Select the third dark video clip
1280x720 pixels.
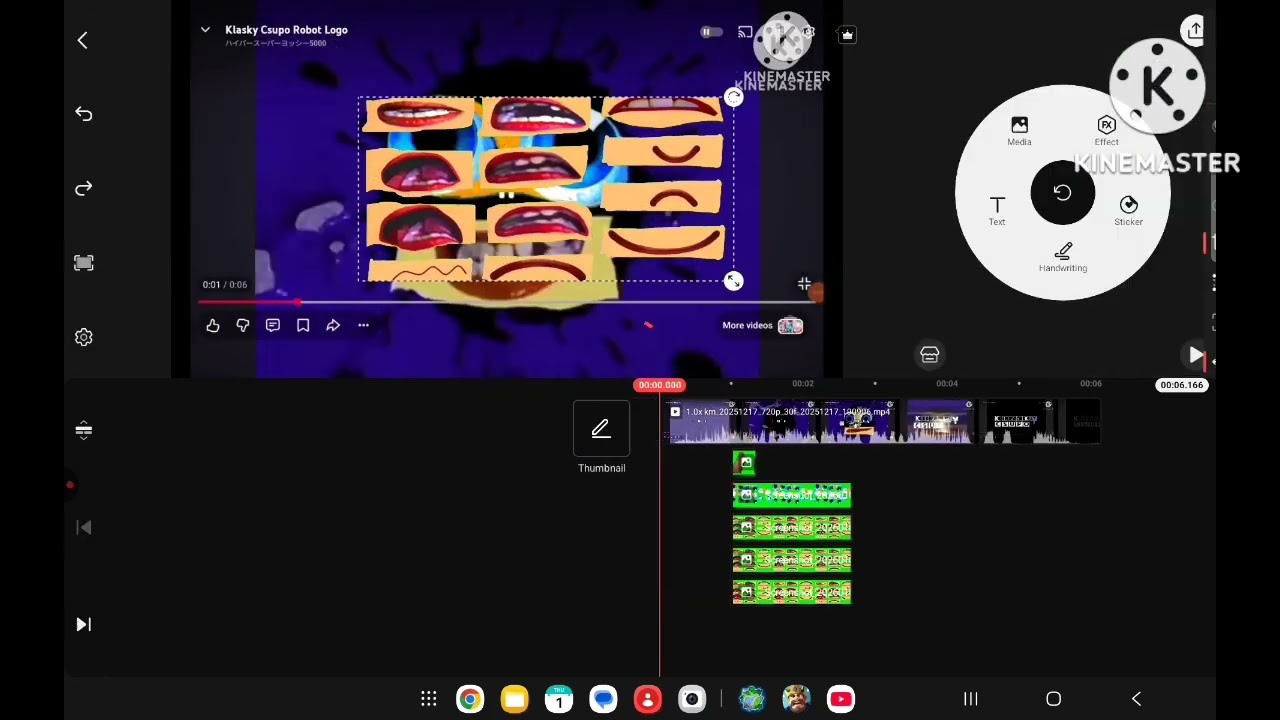tap(1018, 422)
